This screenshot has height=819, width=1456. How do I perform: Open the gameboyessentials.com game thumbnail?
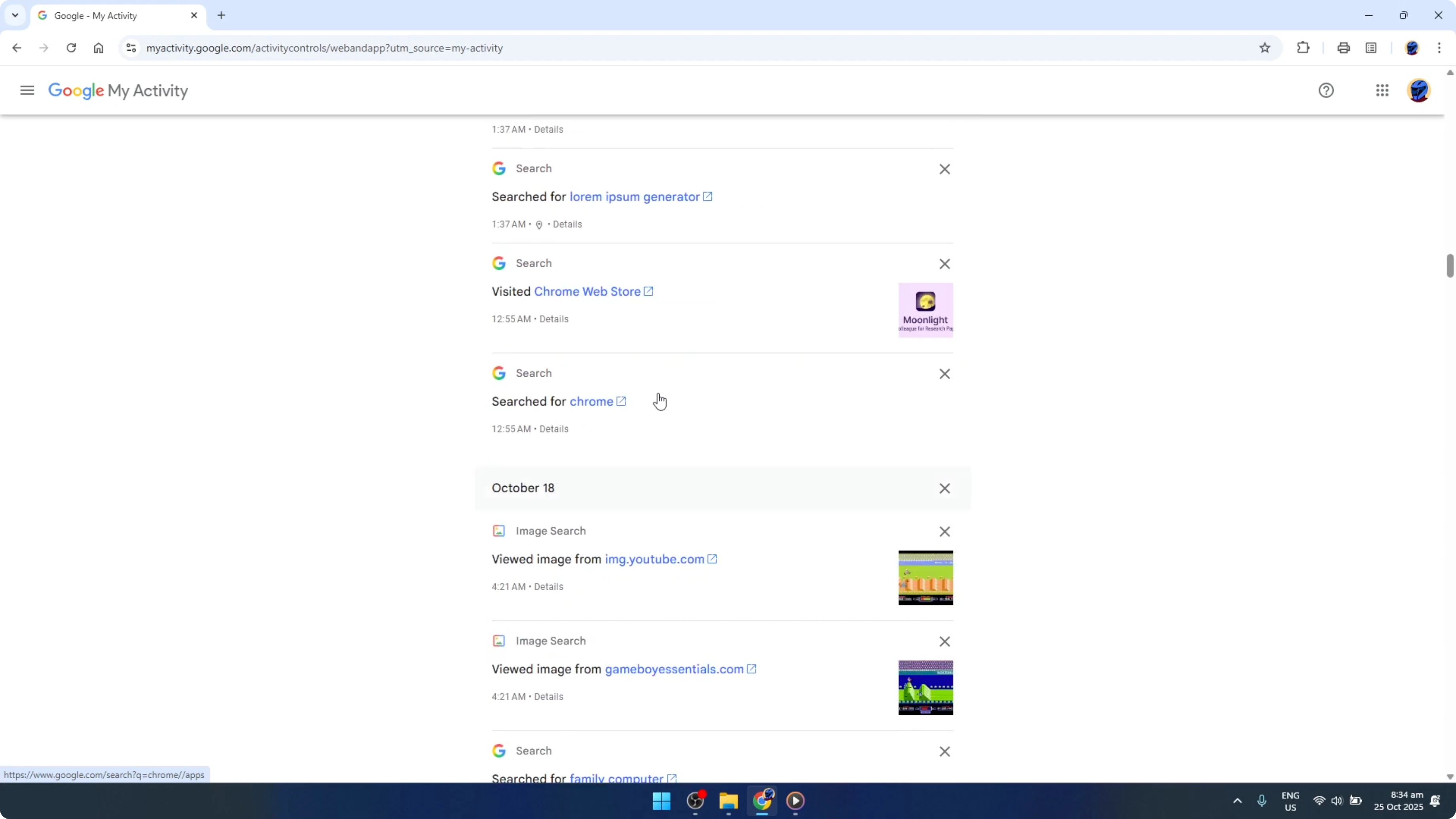click(x=925, y=688)
